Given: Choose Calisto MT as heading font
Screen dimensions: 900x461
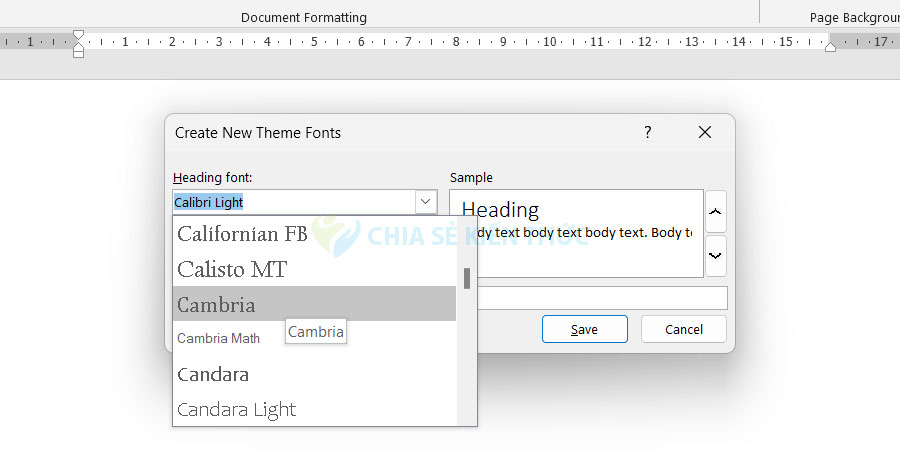Looking at the screenshot, I should point(232,269).
